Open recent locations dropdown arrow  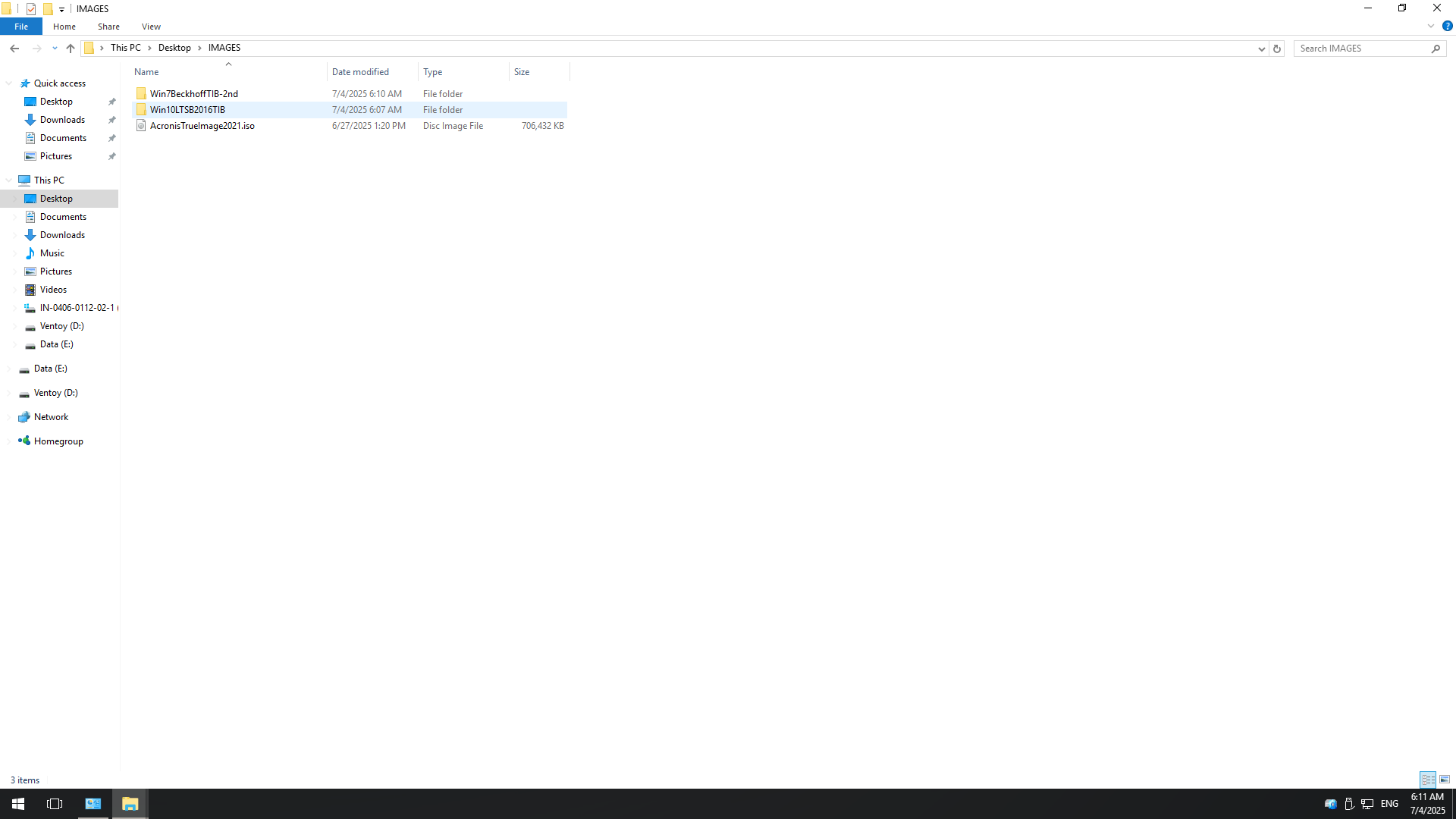[x=55, y=49]
